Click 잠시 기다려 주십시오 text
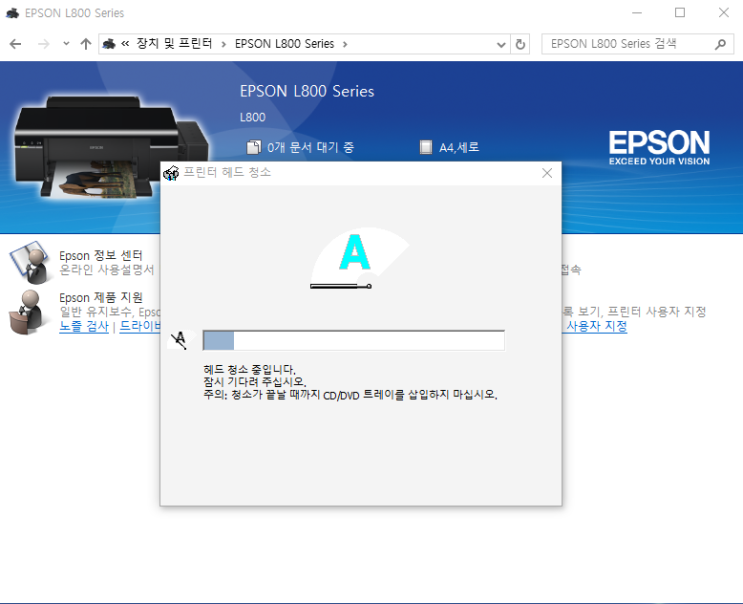 click(x=255, y=382)
